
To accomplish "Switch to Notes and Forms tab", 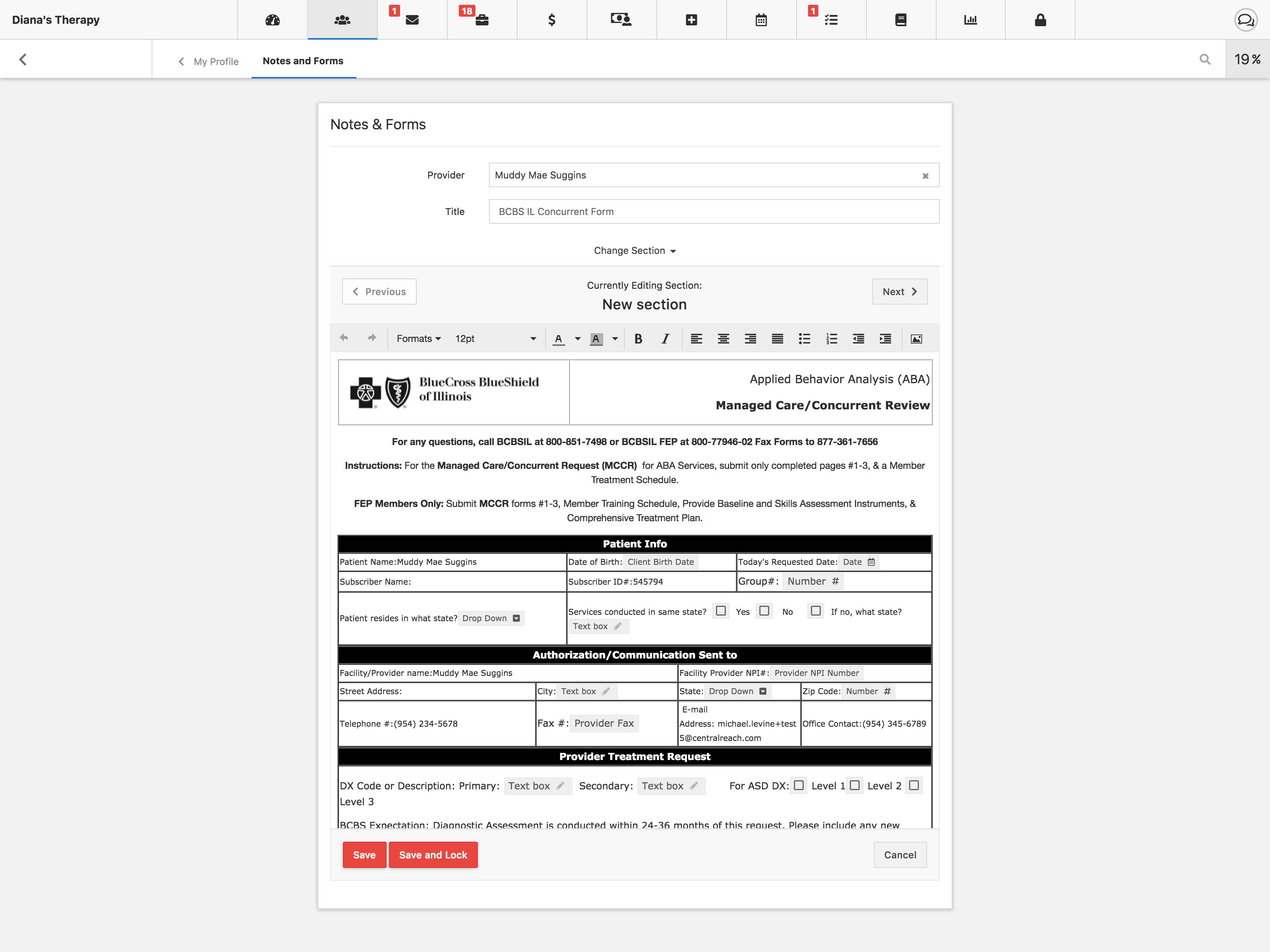I will 303,61.
